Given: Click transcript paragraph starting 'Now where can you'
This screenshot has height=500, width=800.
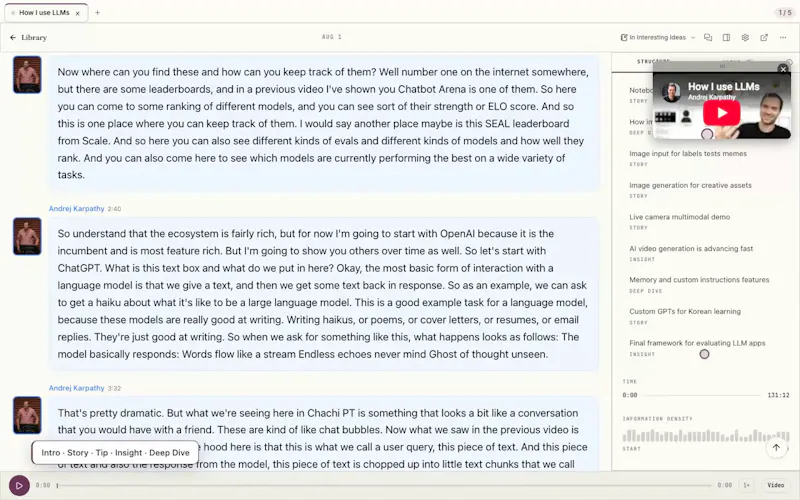Looking at the screenshot, I should click(x=323, y=123).
